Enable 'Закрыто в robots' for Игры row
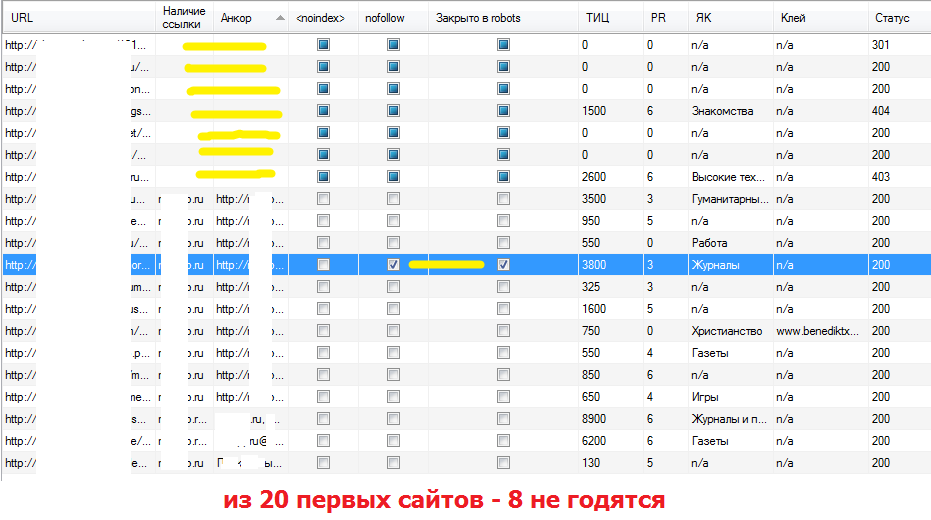Screen dimensions: 931x520 click(503, 397)
